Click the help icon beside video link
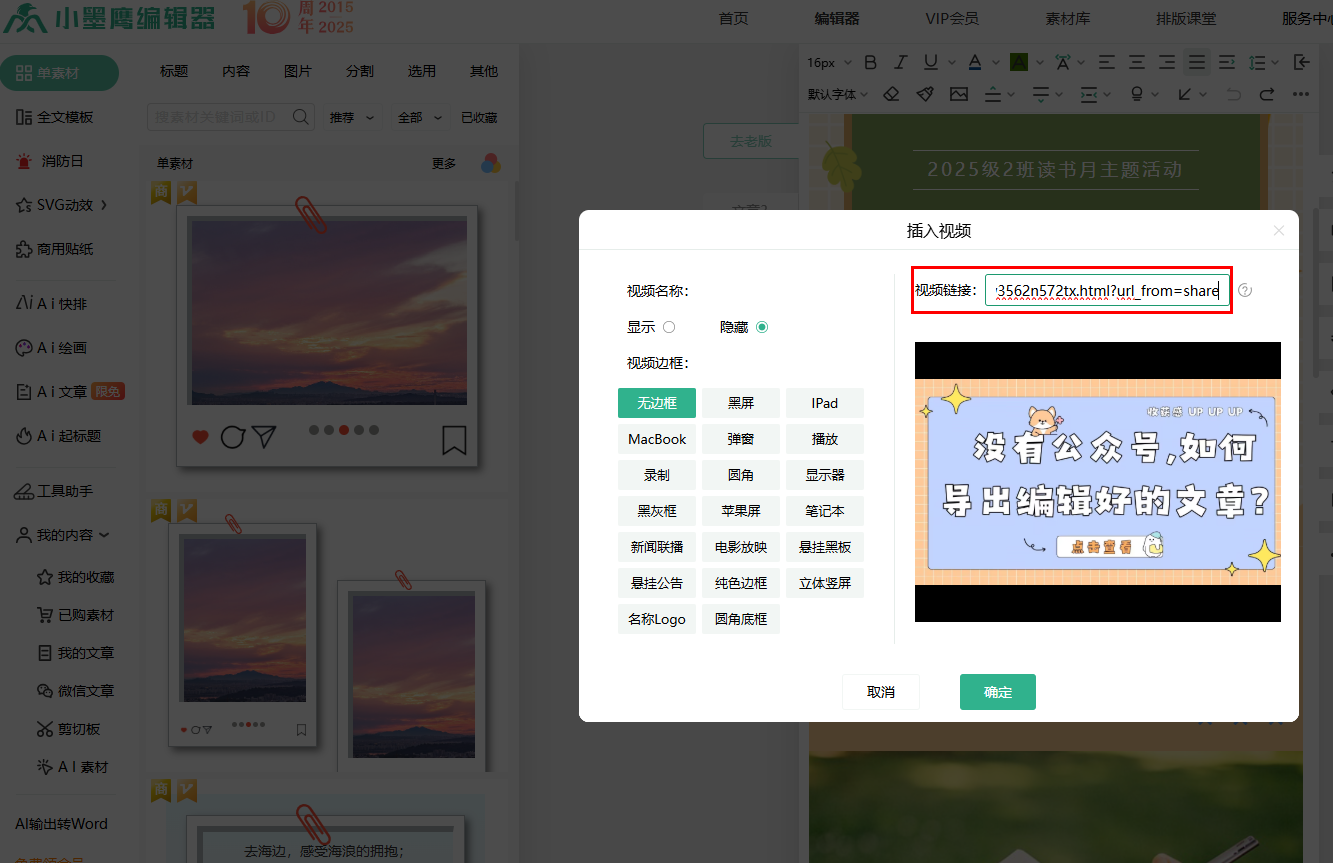 point(1245,291)
